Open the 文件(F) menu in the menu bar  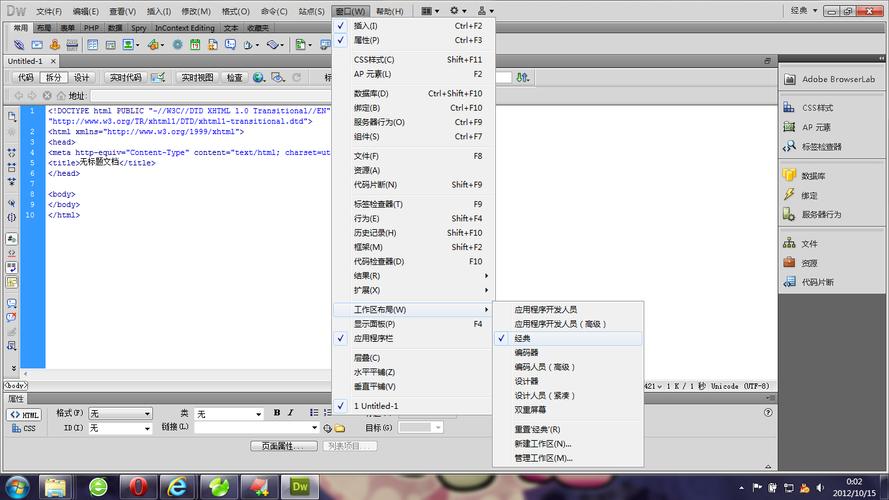[49, 11]
